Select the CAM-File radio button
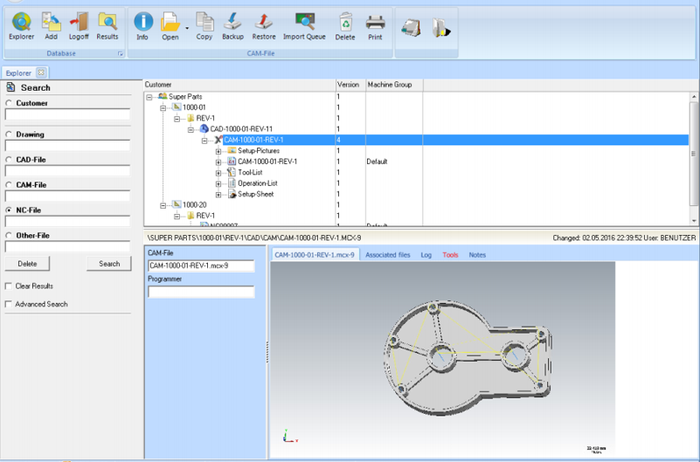 point(9,185)
